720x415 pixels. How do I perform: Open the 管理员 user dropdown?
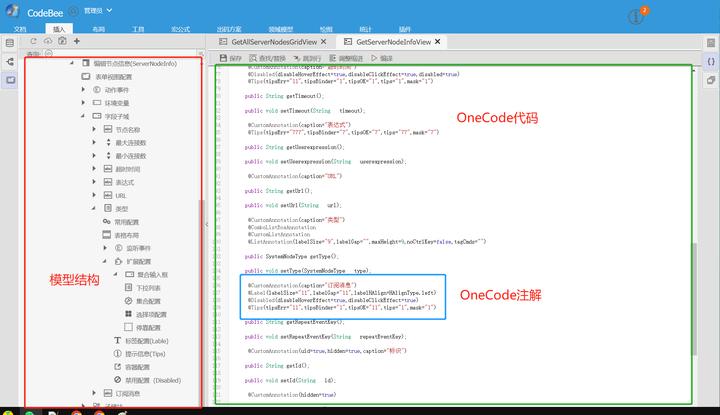pyautogui.click(x=98, y=10)
